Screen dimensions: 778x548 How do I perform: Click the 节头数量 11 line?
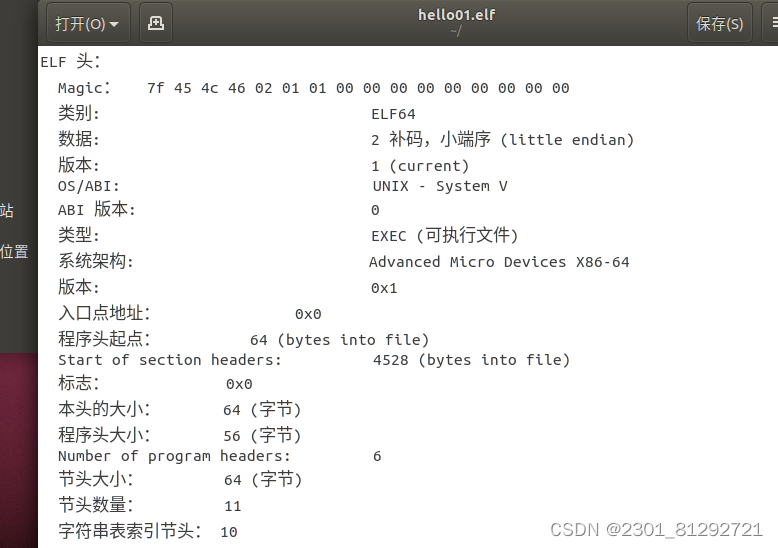pyautogui.click(x=150, y=505)
